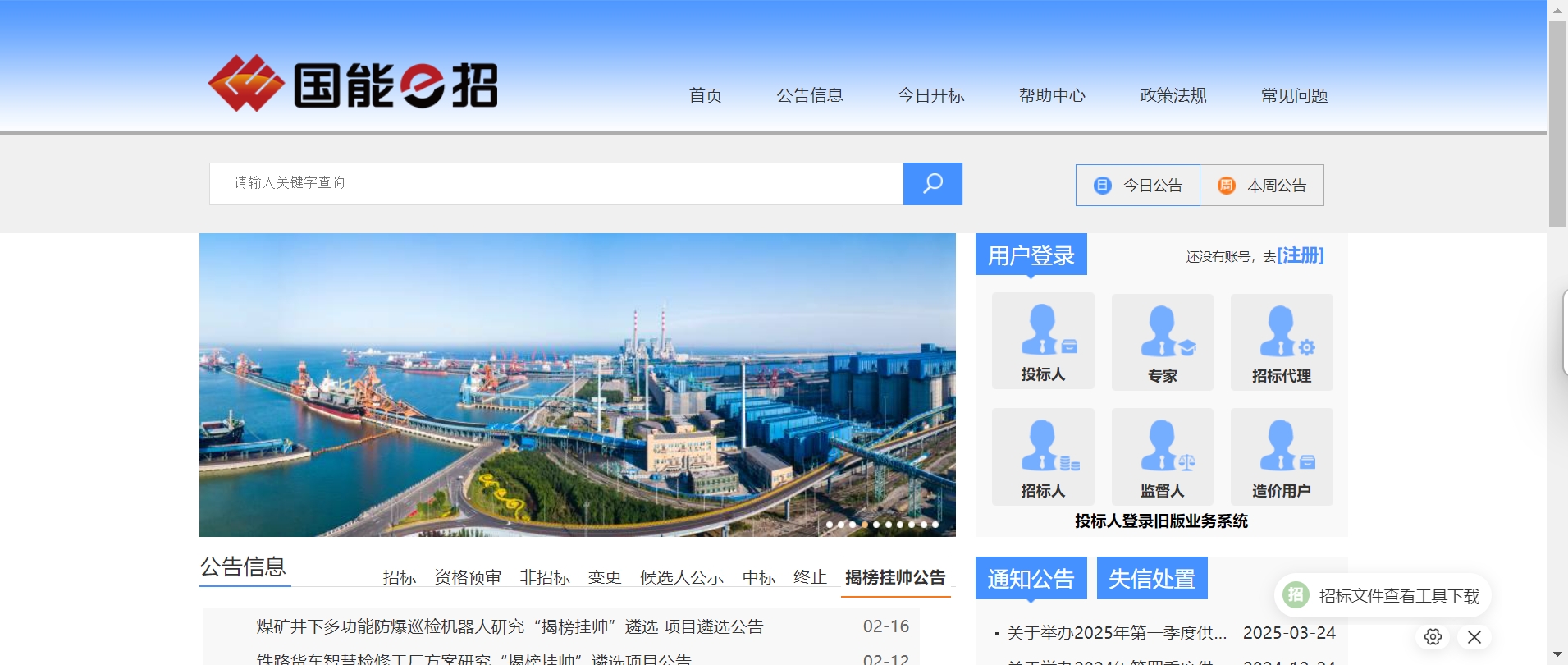
Task: Switch to the 招标 announcements tab
Action: 400,577
